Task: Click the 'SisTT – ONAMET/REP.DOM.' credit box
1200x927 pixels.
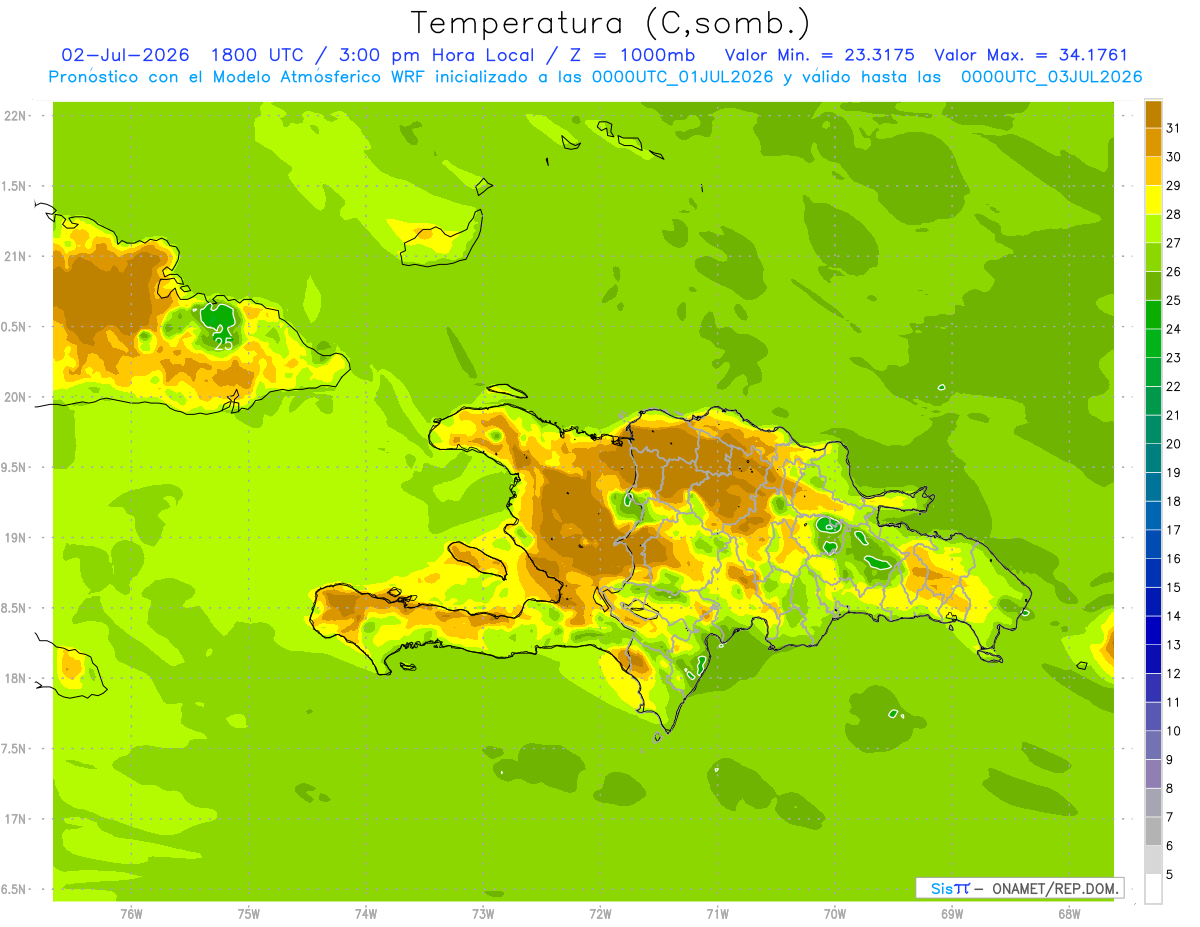Action: point(1020,888)
